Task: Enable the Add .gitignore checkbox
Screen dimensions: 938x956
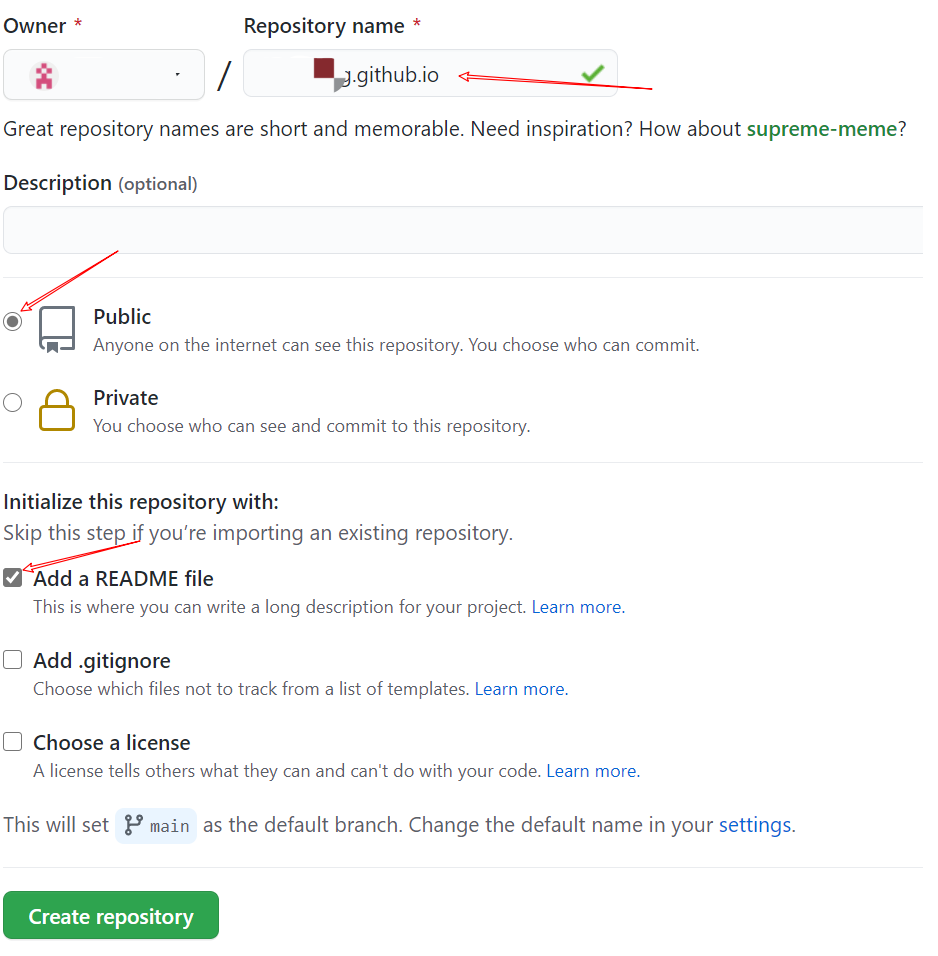Action: click(x=13, y=660)
